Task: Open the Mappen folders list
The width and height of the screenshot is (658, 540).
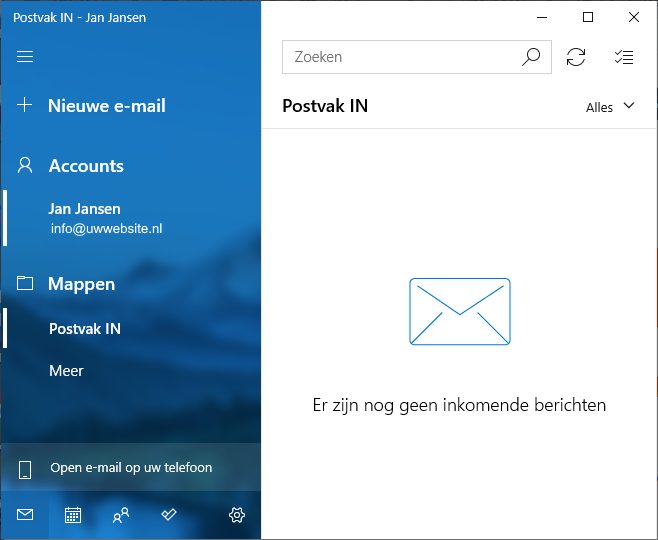Action: tap(81, 284)
